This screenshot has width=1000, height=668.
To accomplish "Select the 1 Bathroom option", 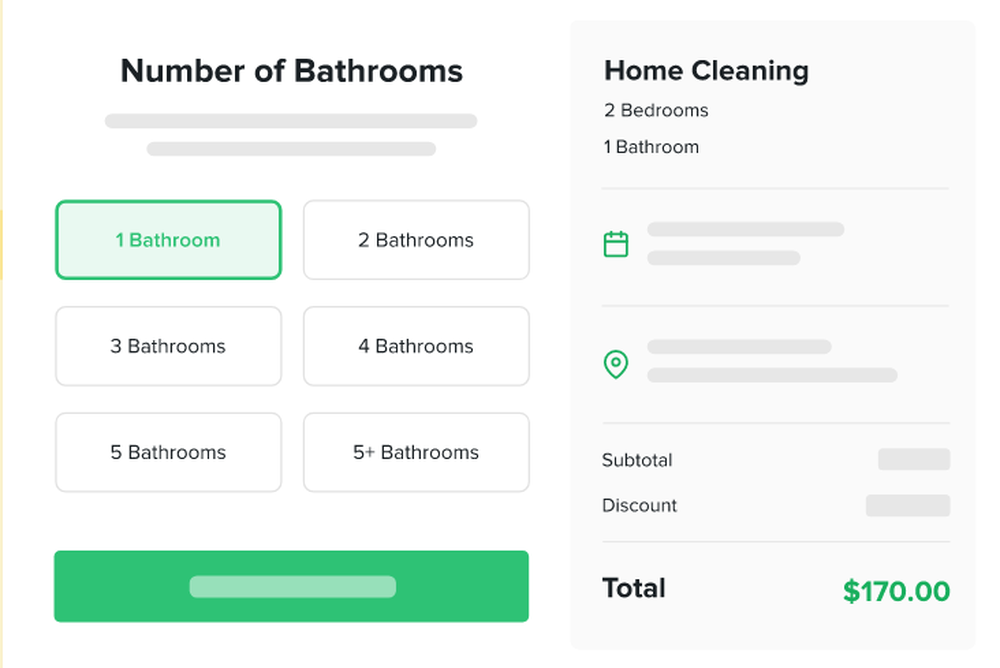I will click(168, 240).
